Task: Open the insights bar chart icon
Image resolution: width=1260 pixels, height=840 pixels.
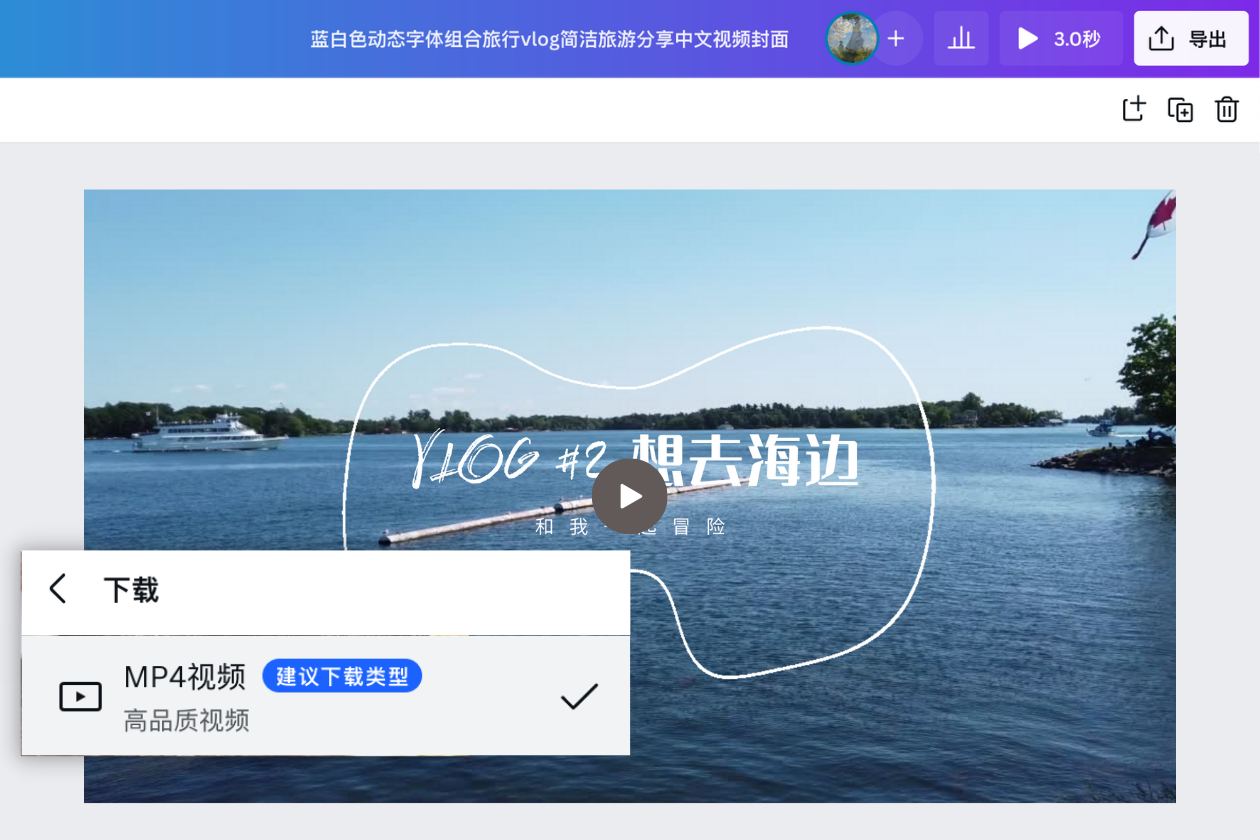Action: [961, 39]
